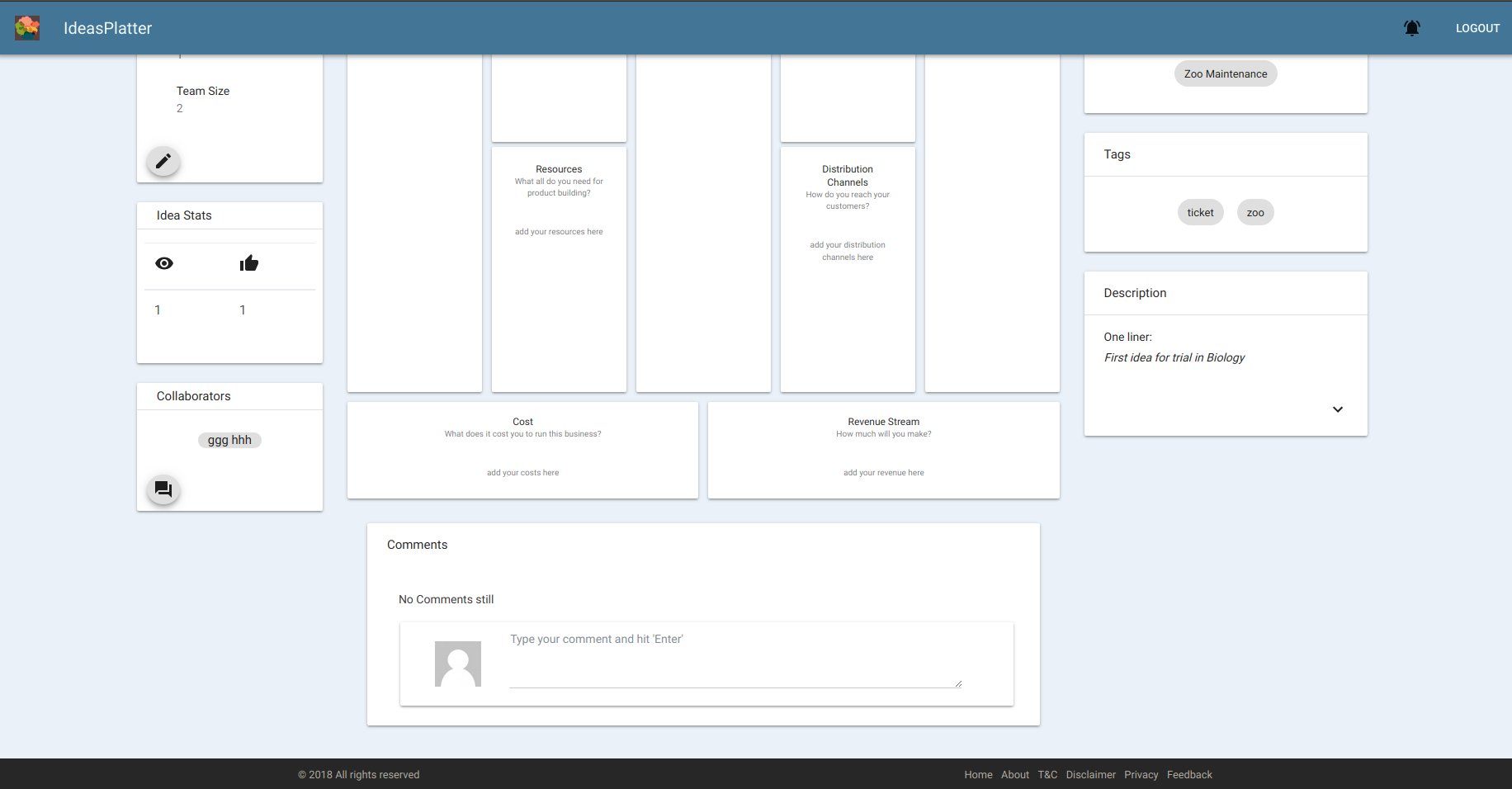The height and width of the screenshot is (789, 1512).
Task: Click the 'One liner:' label
Action: (x=1127, y=337)
